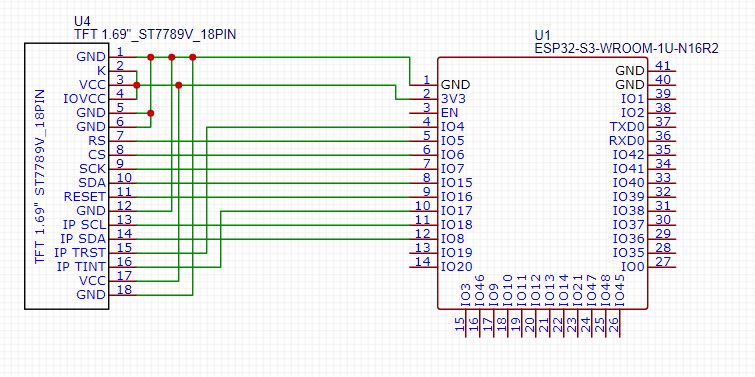Select the SDA pin 10 label on U4
Screen dimensions: 755x377
point(92,182)
